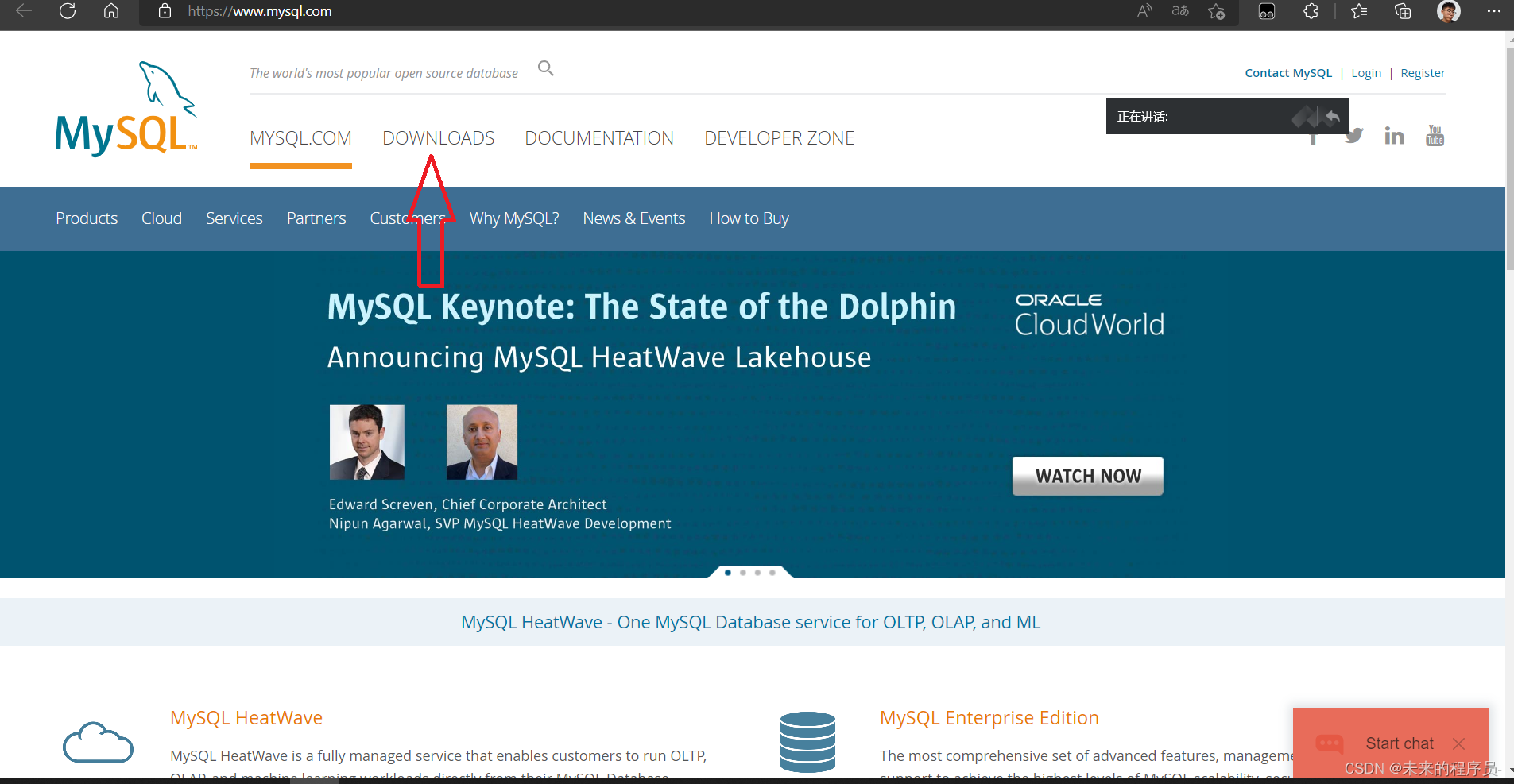The image size is (1514, 784).
Task: Click Announcing MySQL HeatWave Lakehouse text
Action: pyautogui.click(x=599, y=357)
